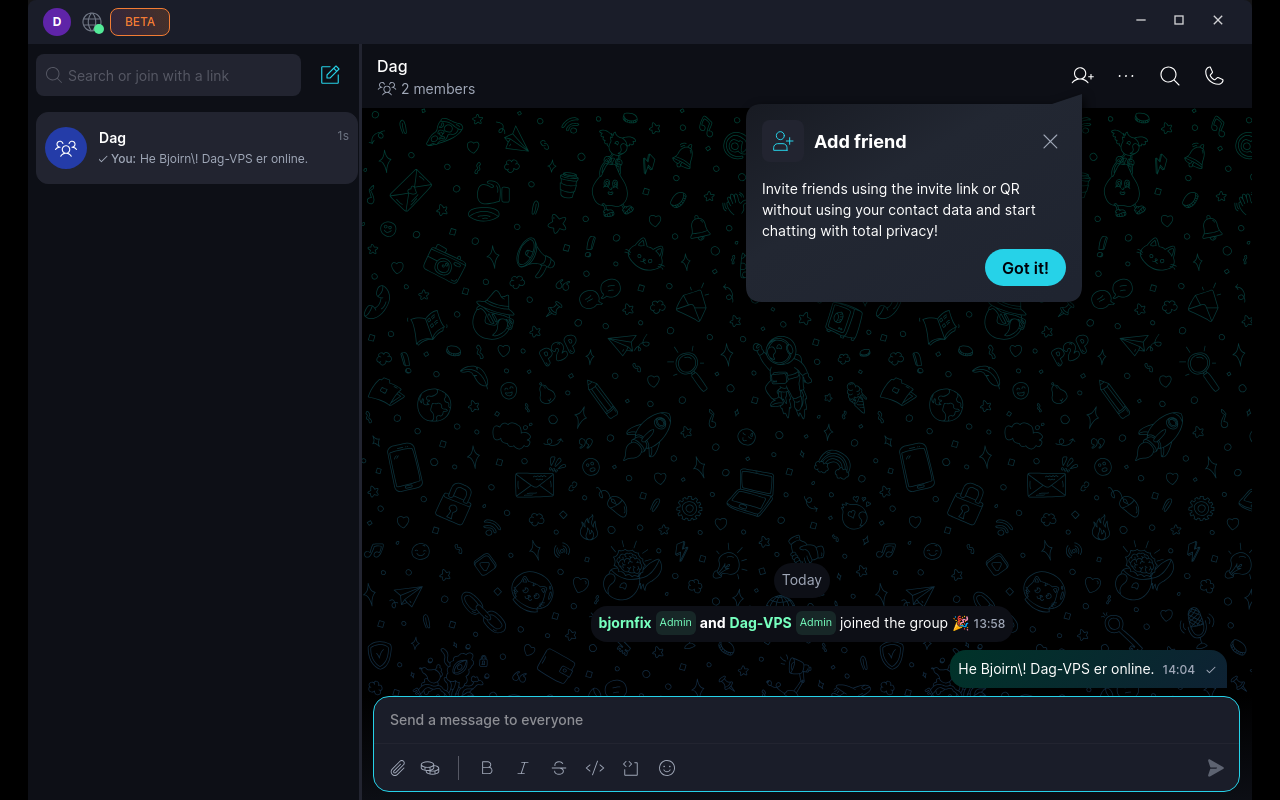Toggle strikethrough text formatting

[x=559, y=768]
